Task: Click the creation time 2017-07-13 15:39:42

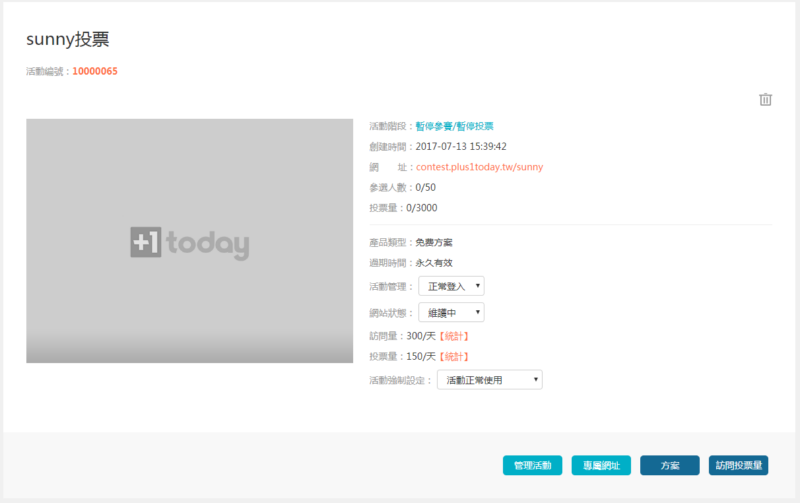Action: pos(461,146)
